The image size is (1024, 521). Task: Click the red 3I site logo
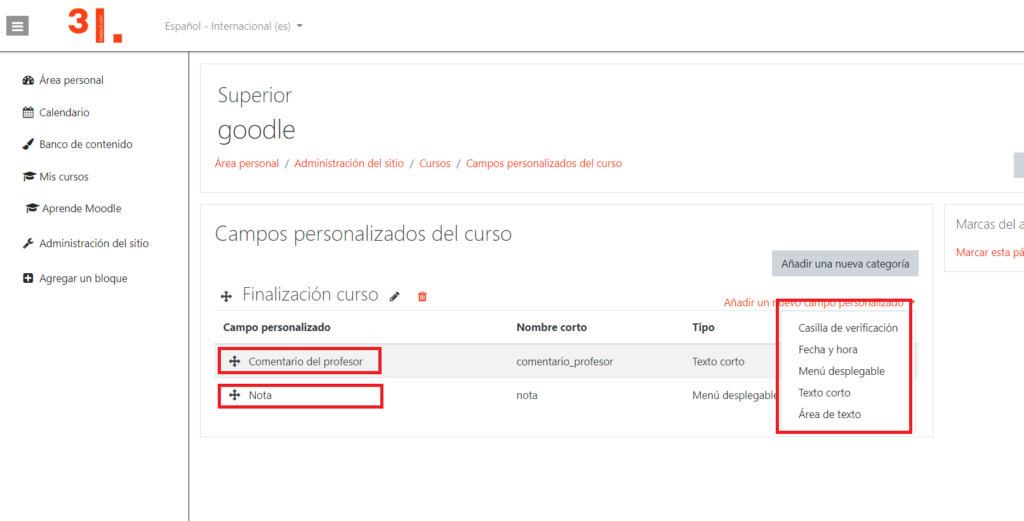95,25
